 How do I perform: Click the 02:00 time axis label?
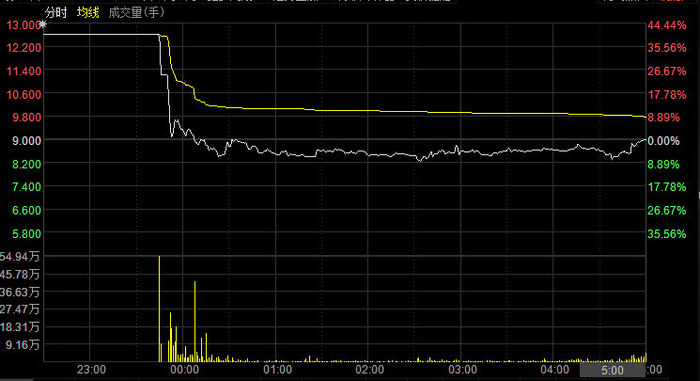[x=370, y=369]
